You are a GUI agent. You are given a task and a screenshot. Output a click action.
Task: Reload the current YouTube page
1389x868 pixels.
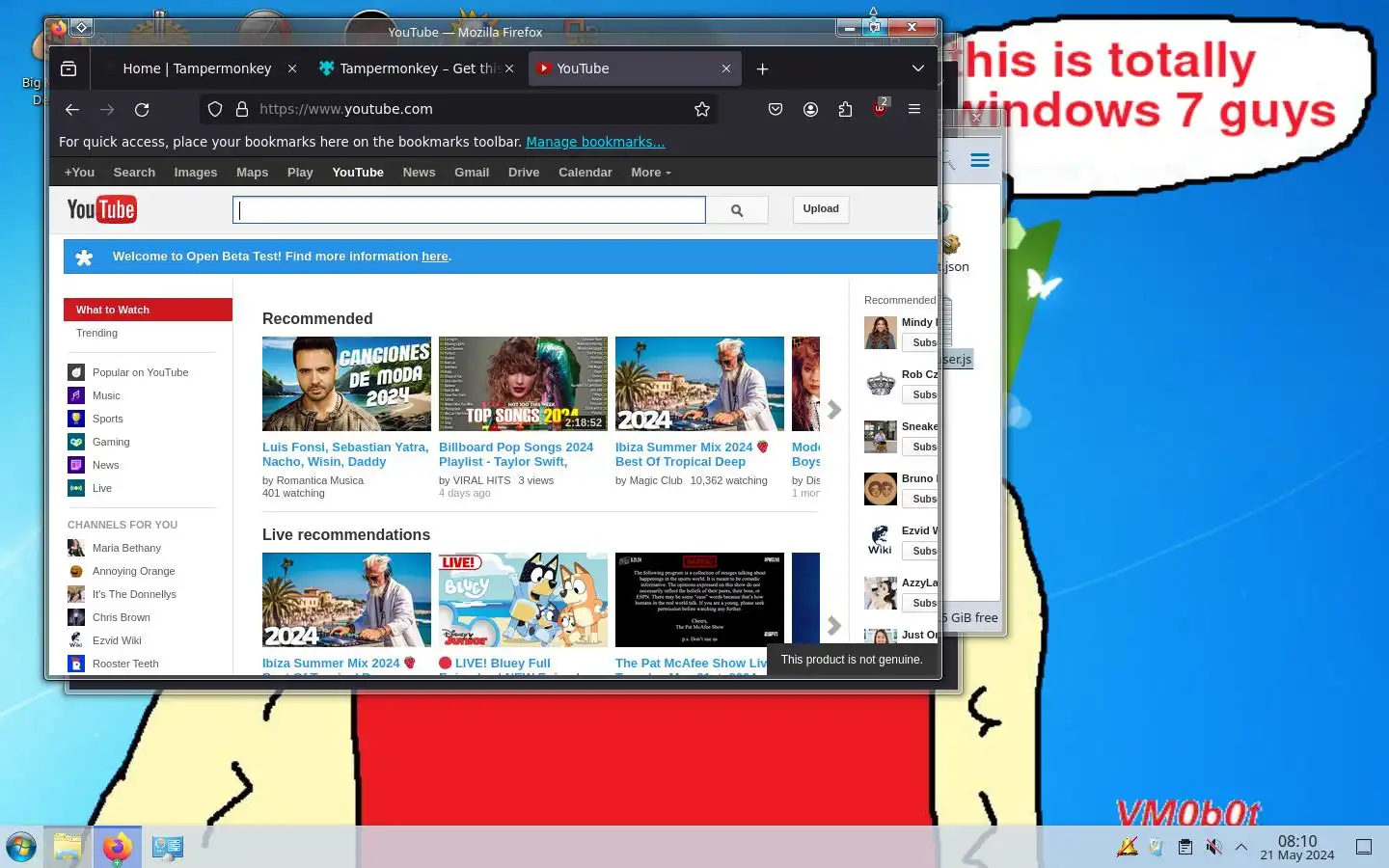point(142,109)
